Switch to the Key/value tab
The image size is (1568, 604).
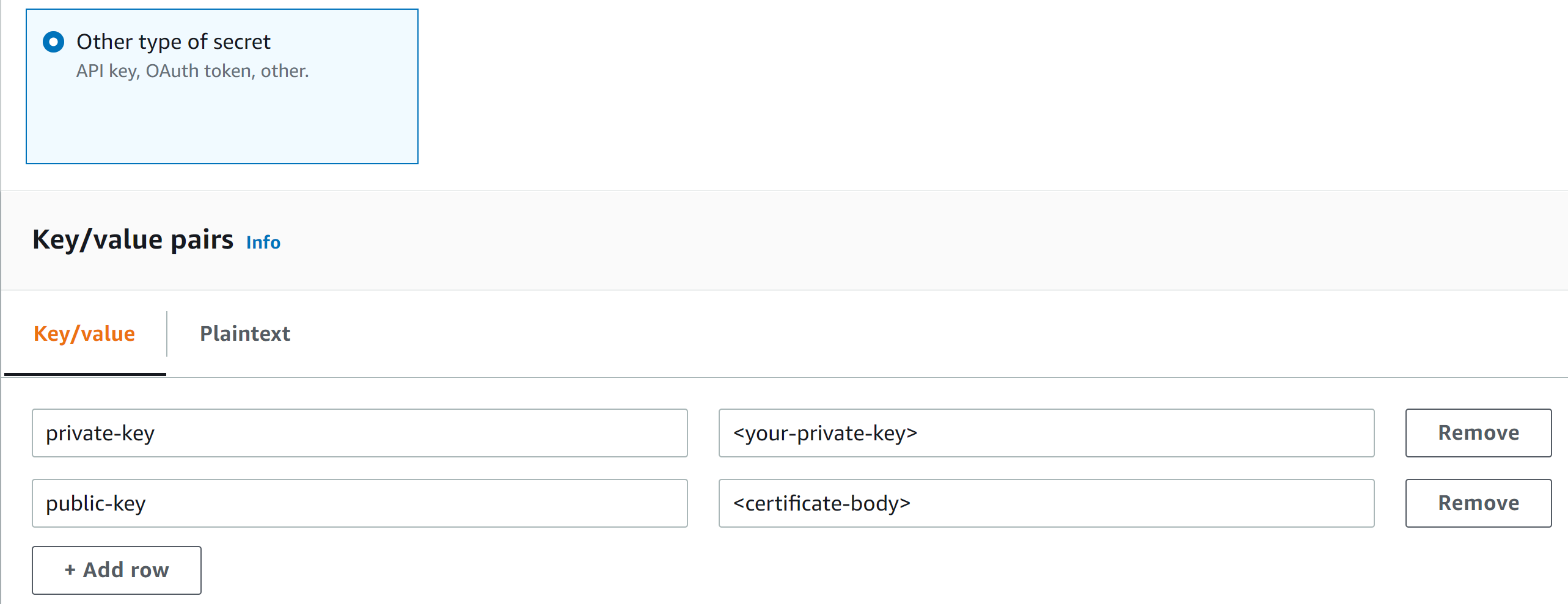tap(84, 334)
